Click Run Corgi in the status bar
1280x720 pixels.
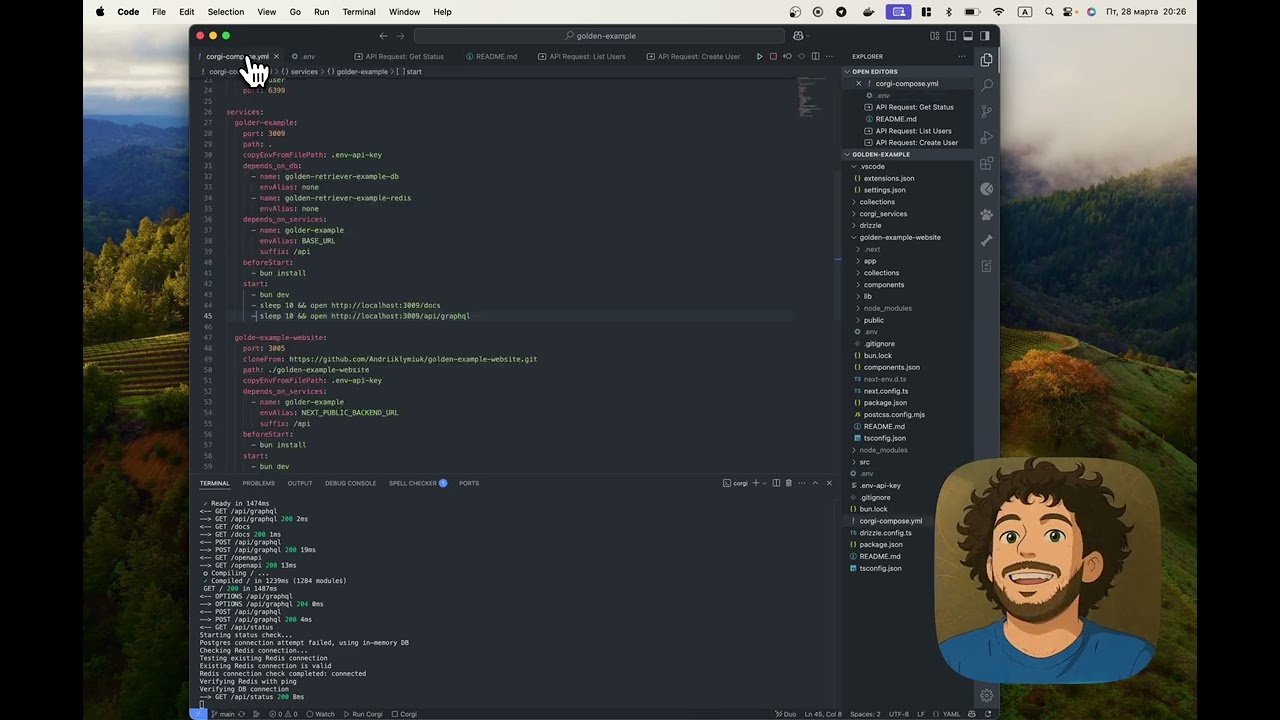[x=363, y=714]
